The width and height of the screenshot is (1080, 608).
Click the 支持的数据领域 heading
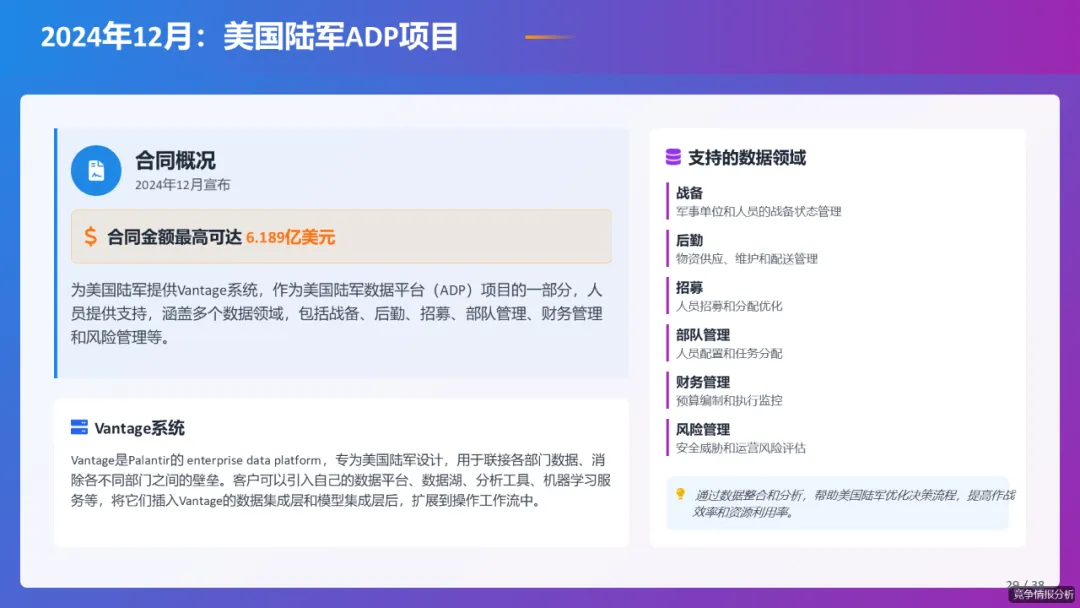coord(747,158)
